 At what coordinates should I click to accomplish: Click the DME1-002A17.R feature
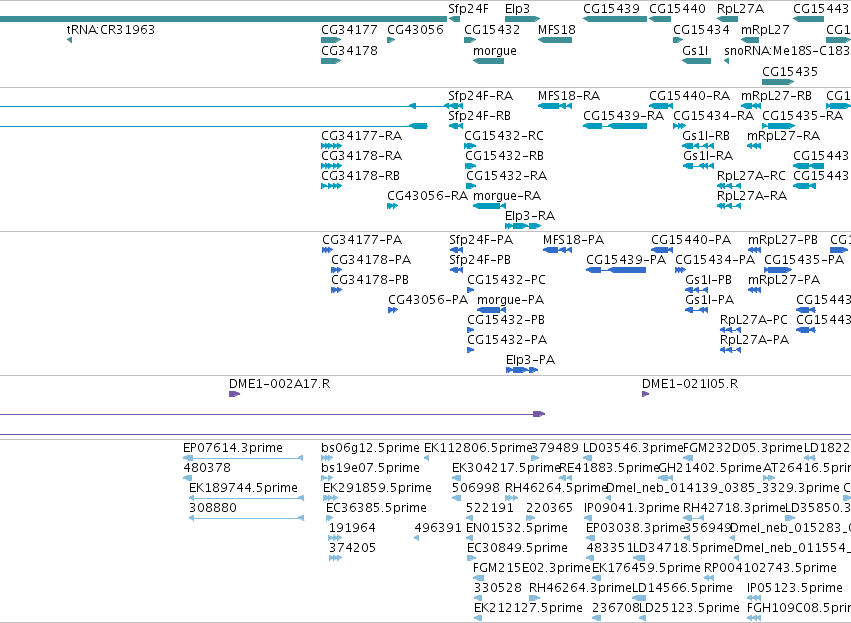click(x=234, y=394)
